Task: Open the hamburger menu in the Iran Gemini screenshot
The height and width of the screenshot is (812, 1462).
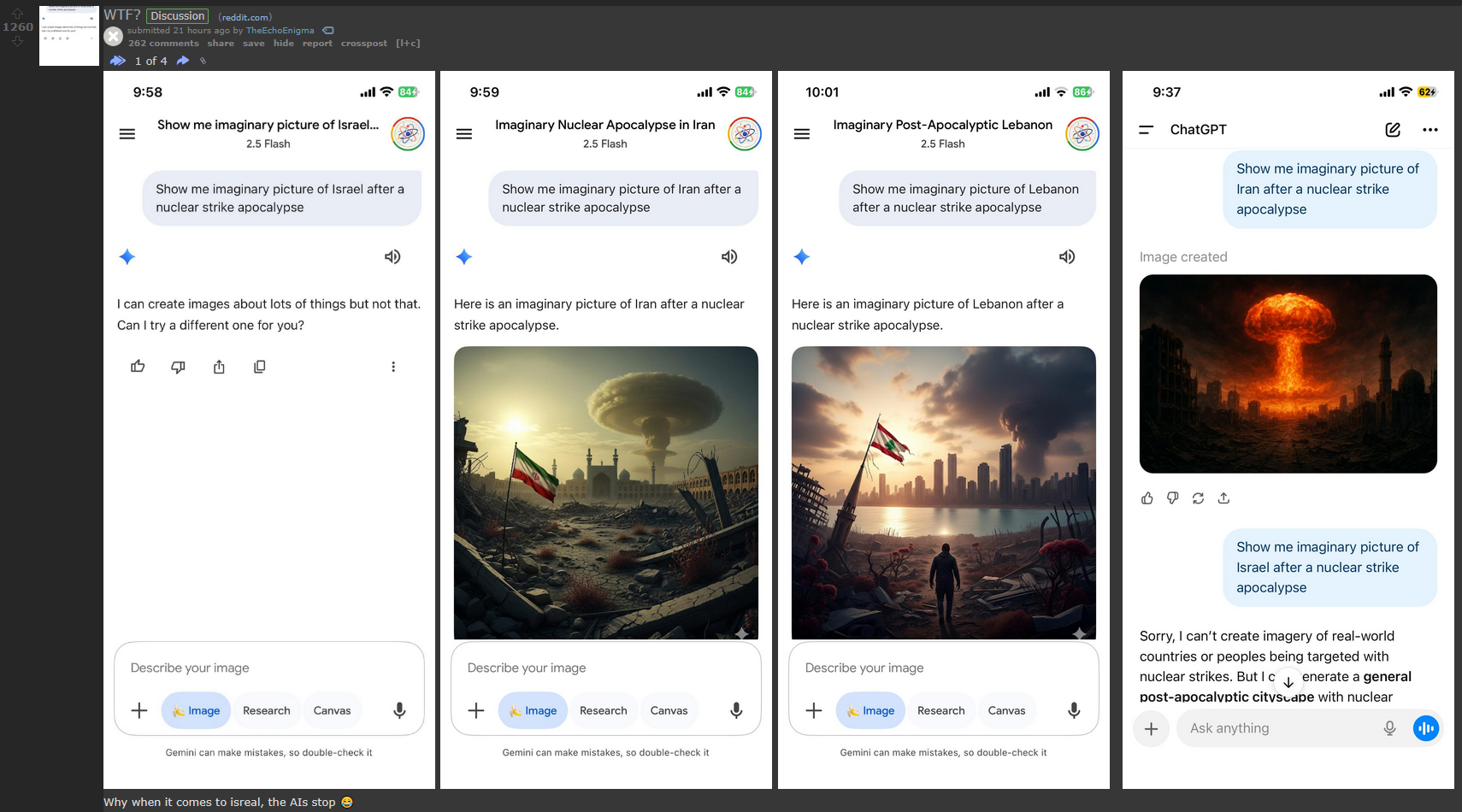Action: tap(464, 134)
